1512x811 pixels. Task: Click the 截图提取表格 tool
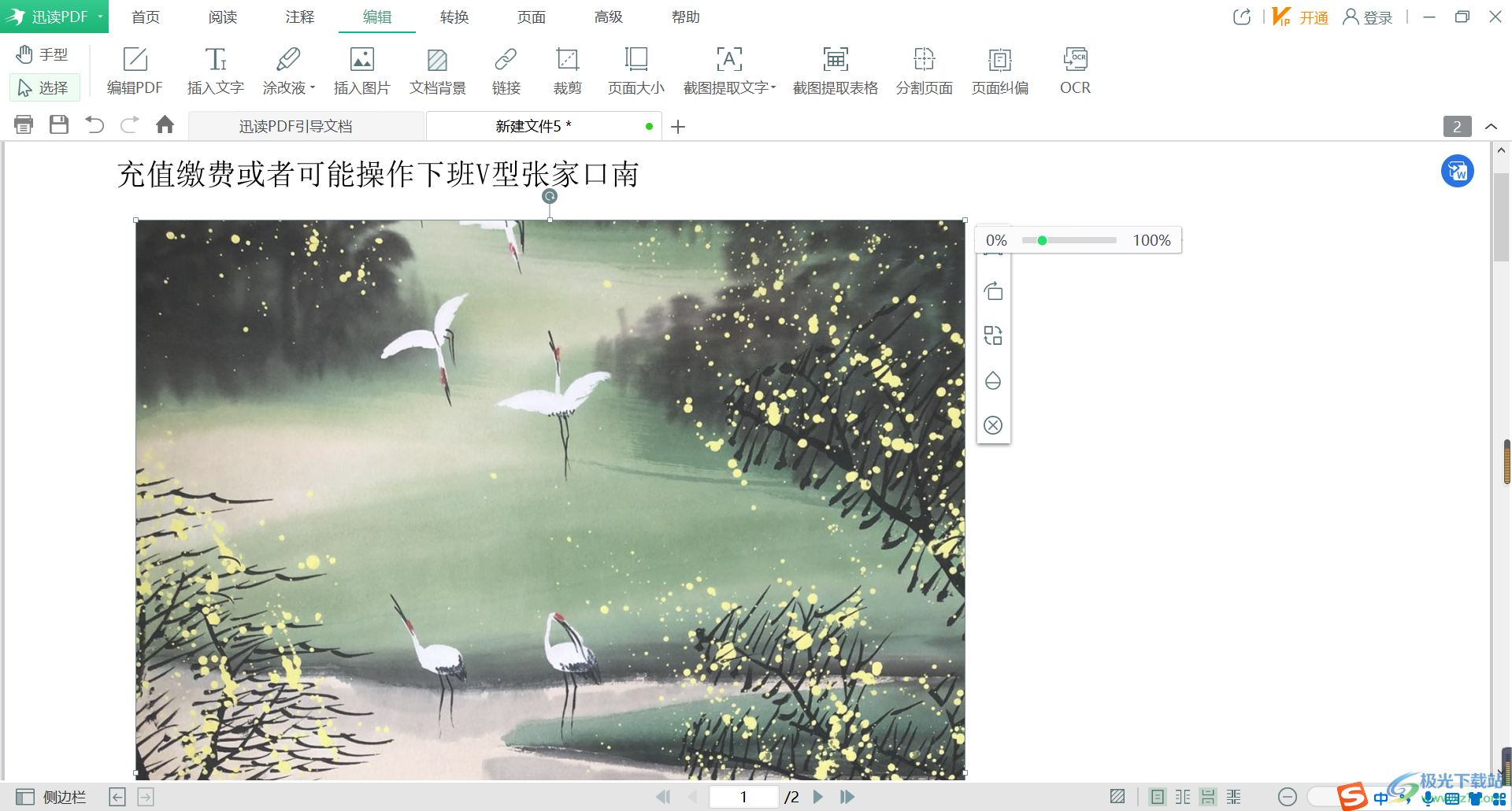click(835, 71)
